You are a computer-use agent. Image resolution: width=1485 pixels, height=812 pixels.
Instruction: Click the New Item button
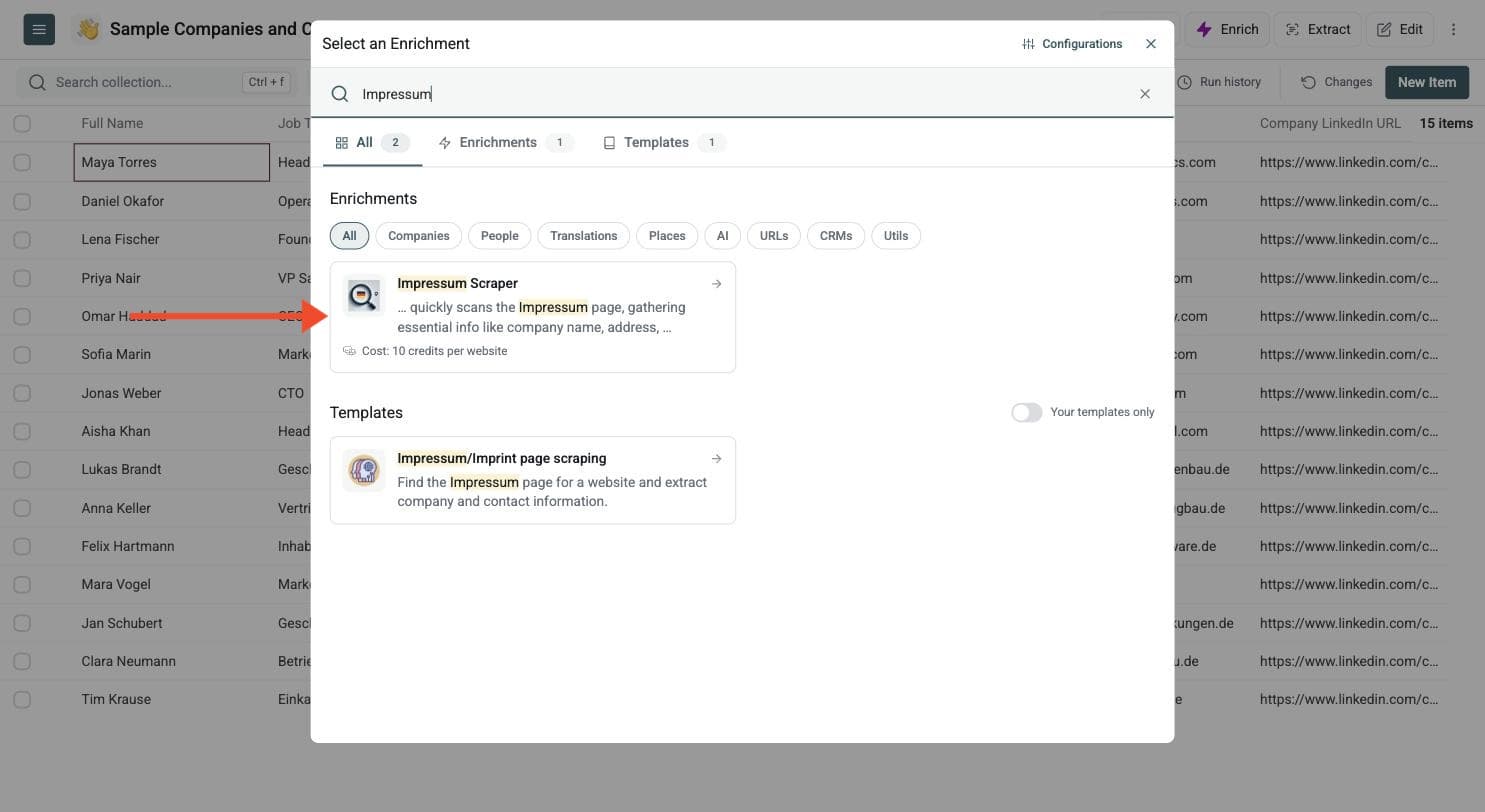[1426, 82]
